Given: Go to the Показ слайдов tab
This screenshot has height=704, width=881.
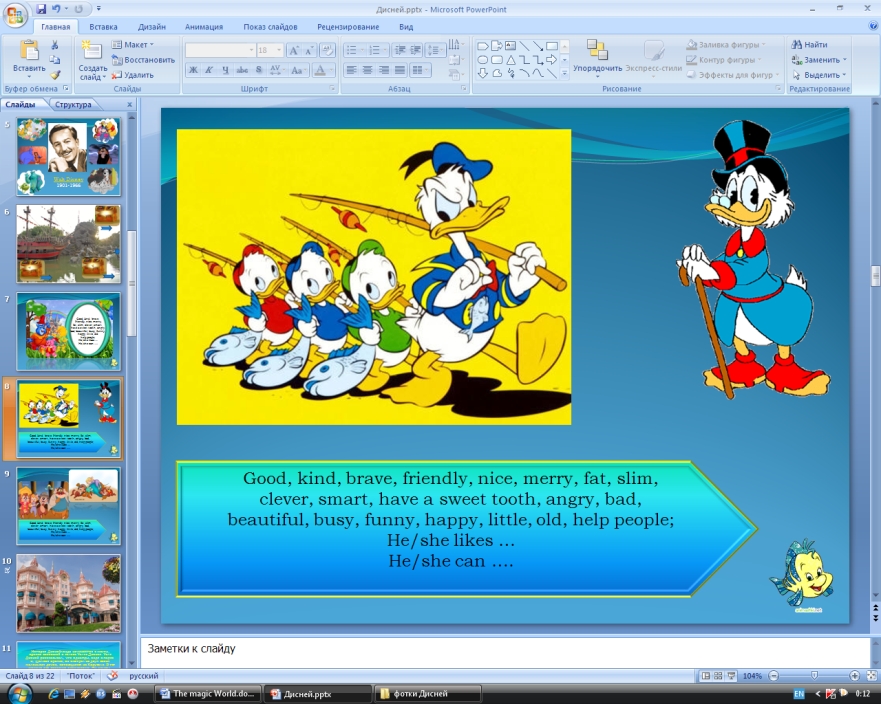Looking at the screenshot, I should click(270, 26).
